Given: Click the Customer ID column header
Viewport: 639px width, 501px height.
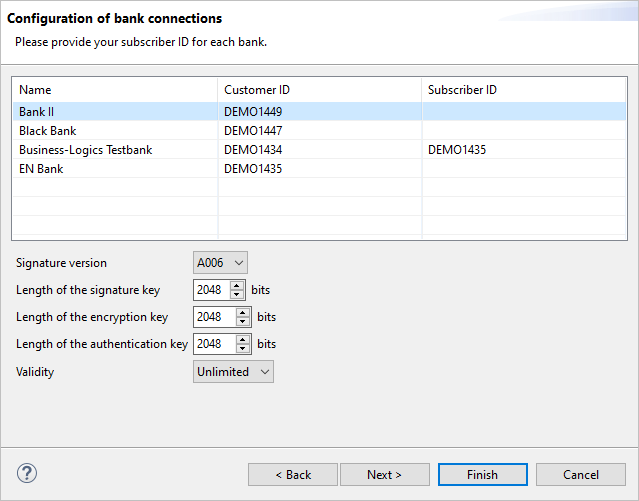Looking at the screenshot, I should [x=319, y=90].
